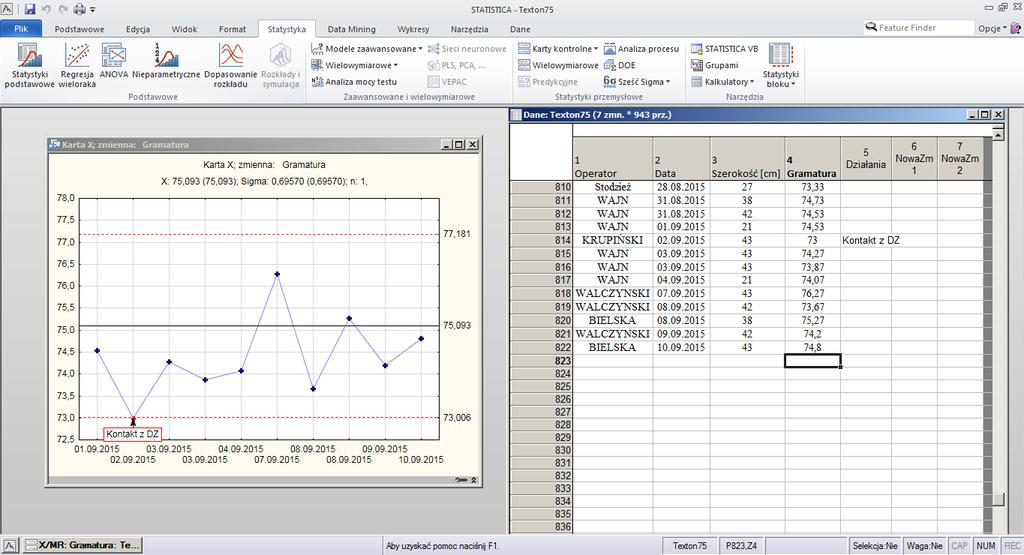Select Gramatura column header
This screenshot has width=1024, height=555.
pyautogui.click(x=812, y=159)
